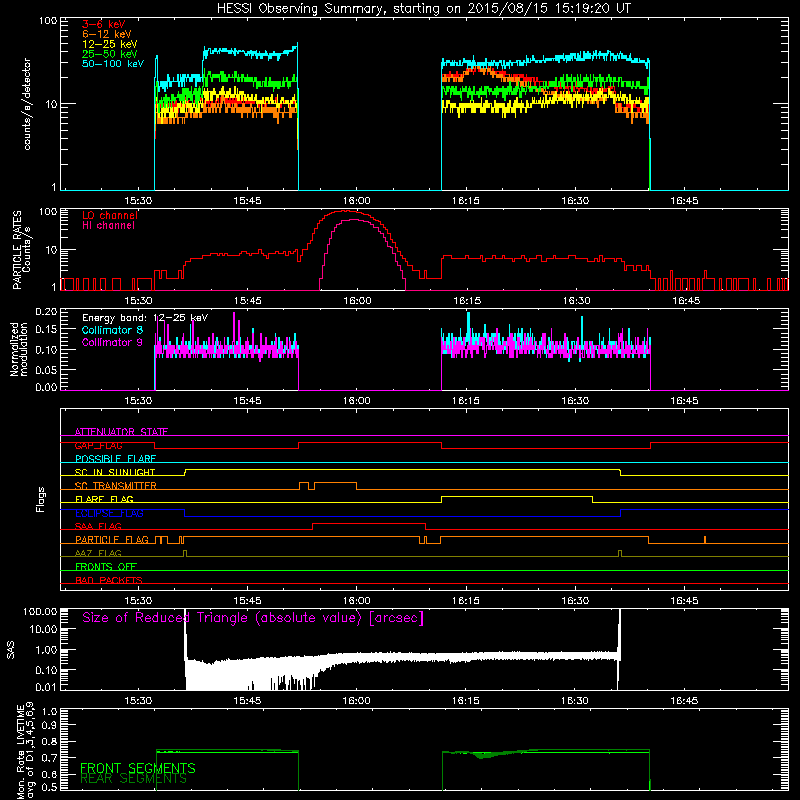The height and width of the screenshot is (800, 800).
Task: Select the "Collimator 9" legend label
Action: coord(112,342)
